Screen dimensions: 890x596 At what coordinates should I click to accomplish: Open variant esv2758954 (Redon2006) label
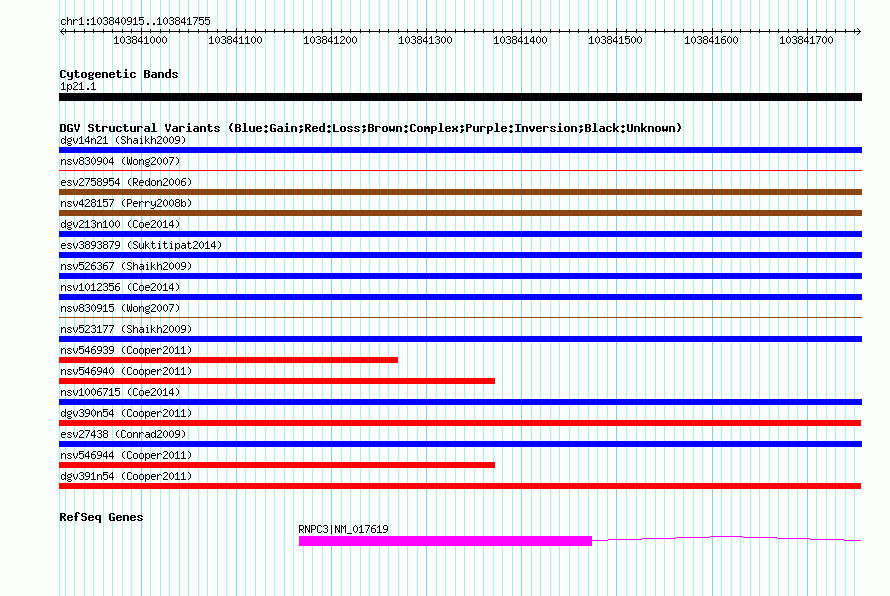point(126,182)
